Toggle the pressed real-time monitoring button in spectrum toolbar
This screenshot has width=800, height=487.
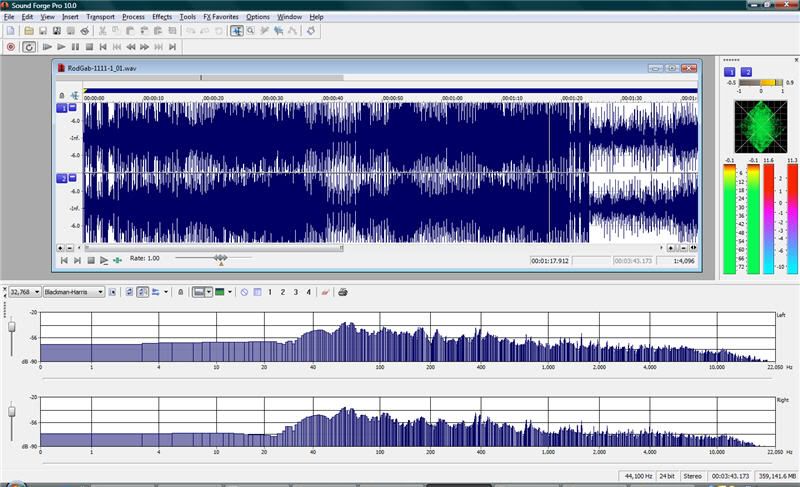click(142, 292)
